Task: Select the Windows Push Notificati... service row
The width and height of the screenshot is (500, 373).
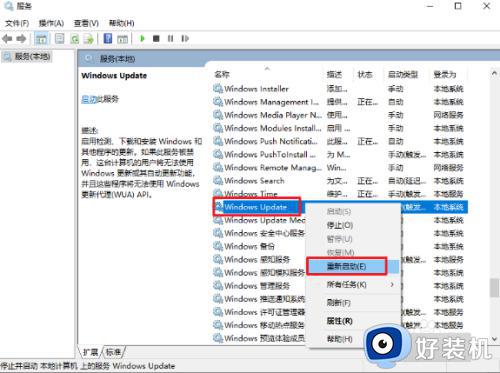Action: (340, 141)
